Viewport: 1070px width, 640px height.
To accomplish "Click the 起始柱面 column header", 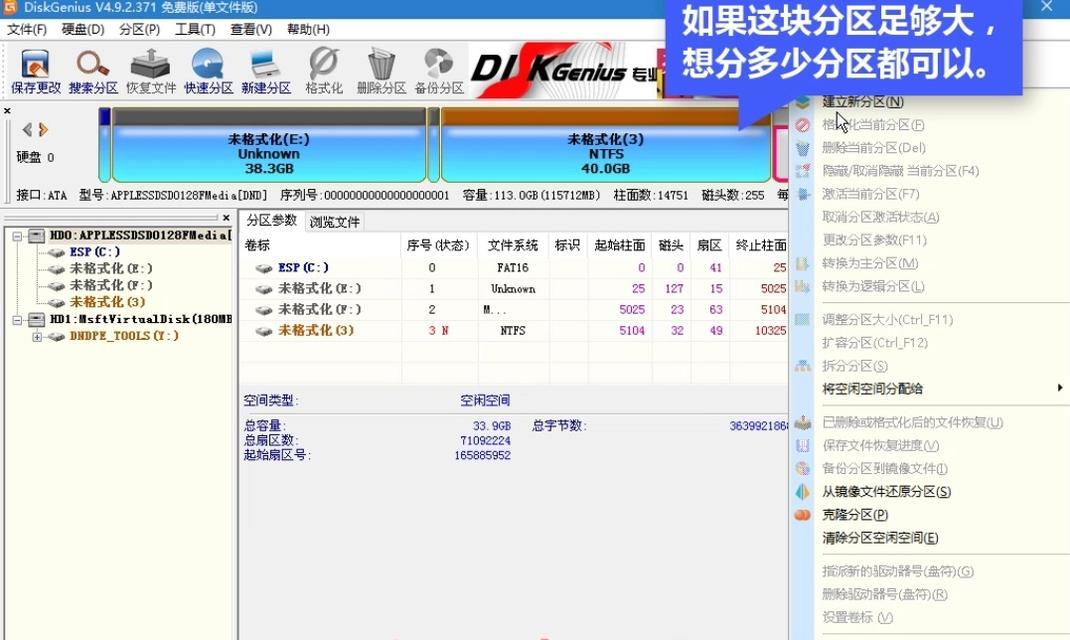I will point(620,245).
